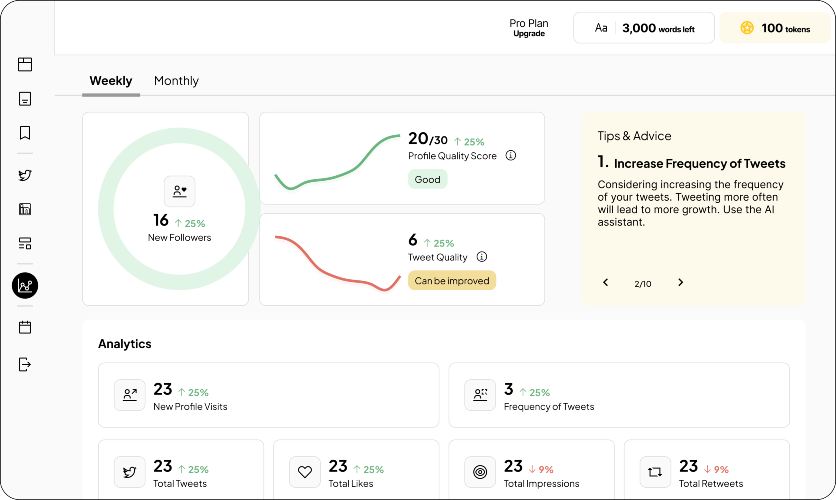Switch to the Monthly tab
The image size is (836, 500).
pyautogui.click(x=176, y=80)
